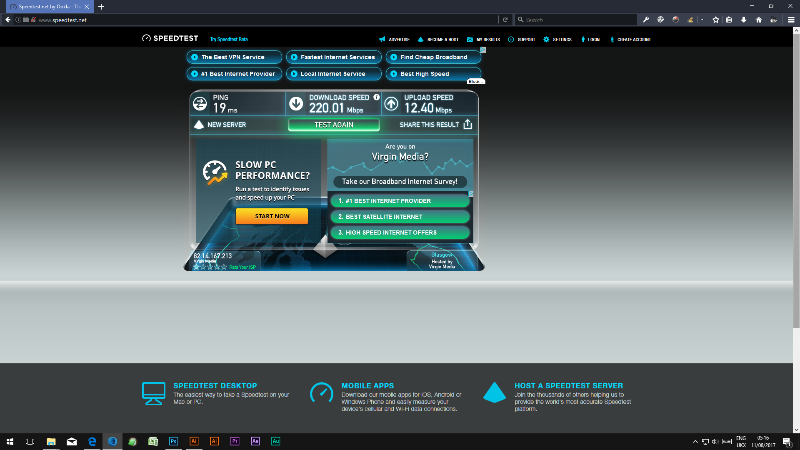800x450 pixels.
Task: Start another test with Test Again
Action: coord(334,124)
